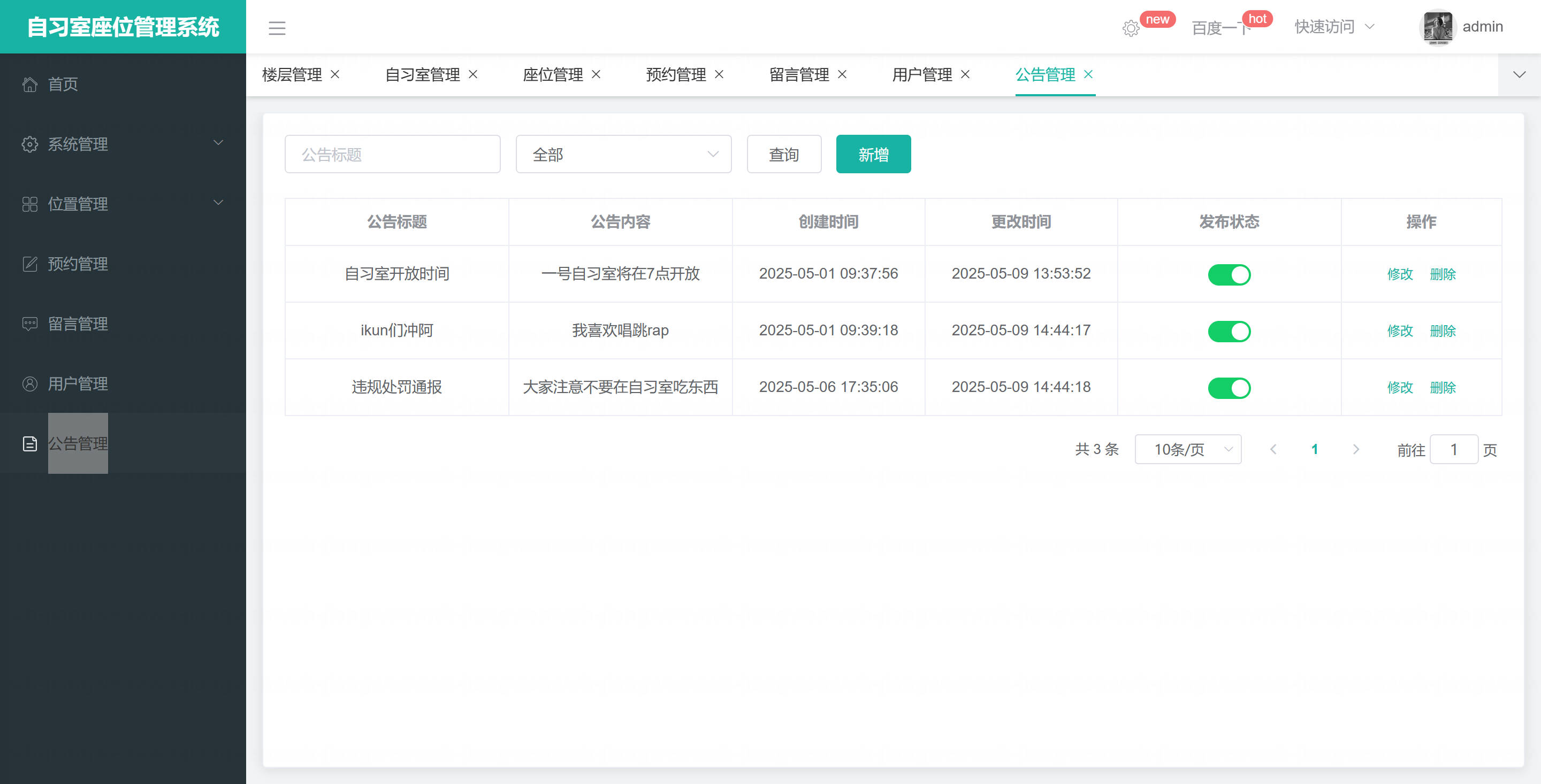Click 修改 for 违规处罚通报 row

[x=1400, y=388]
